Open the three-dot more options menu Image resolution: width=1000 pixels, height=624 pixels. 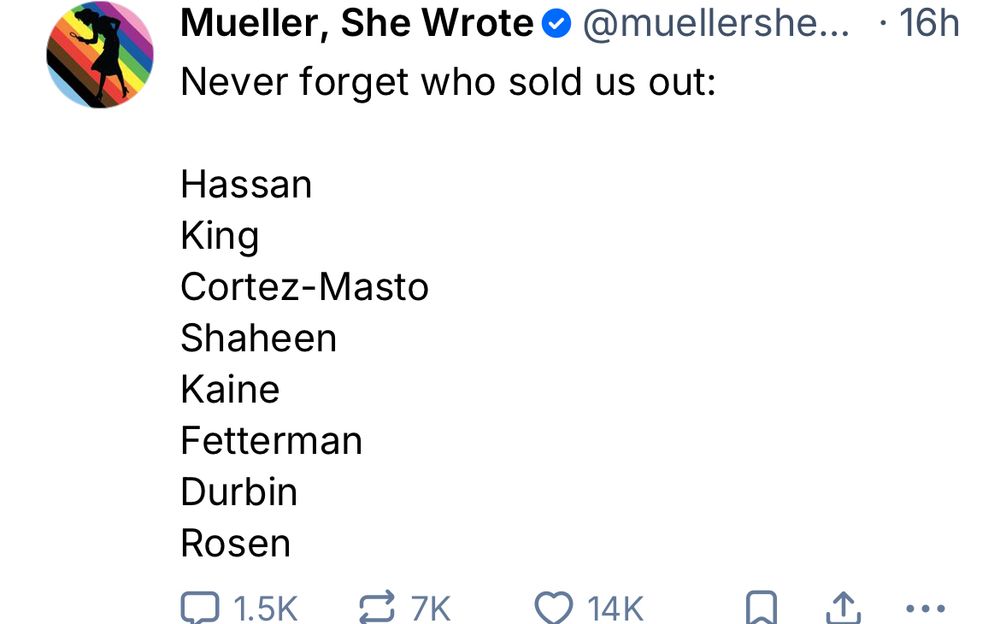point(923,606)
